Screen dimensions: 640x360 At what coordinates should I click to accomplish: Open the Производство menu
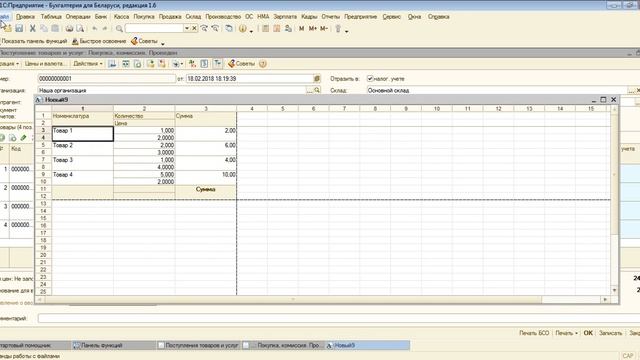(223, 17)
